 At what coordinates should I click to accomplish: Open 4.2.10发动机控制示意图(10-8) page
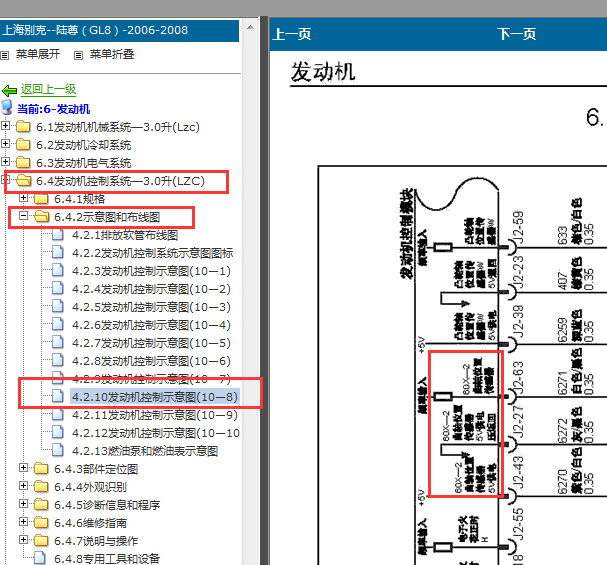tap(155, 397)
